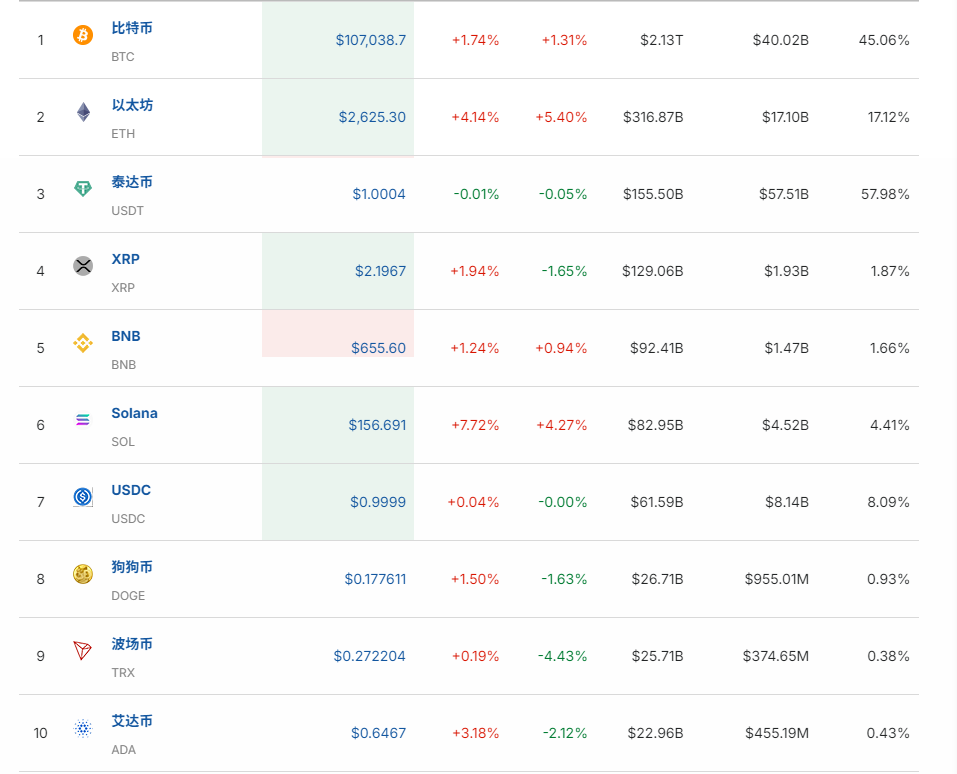Select the SOL ticker symbol text
The image size is (957, 774).
[123, 441]
